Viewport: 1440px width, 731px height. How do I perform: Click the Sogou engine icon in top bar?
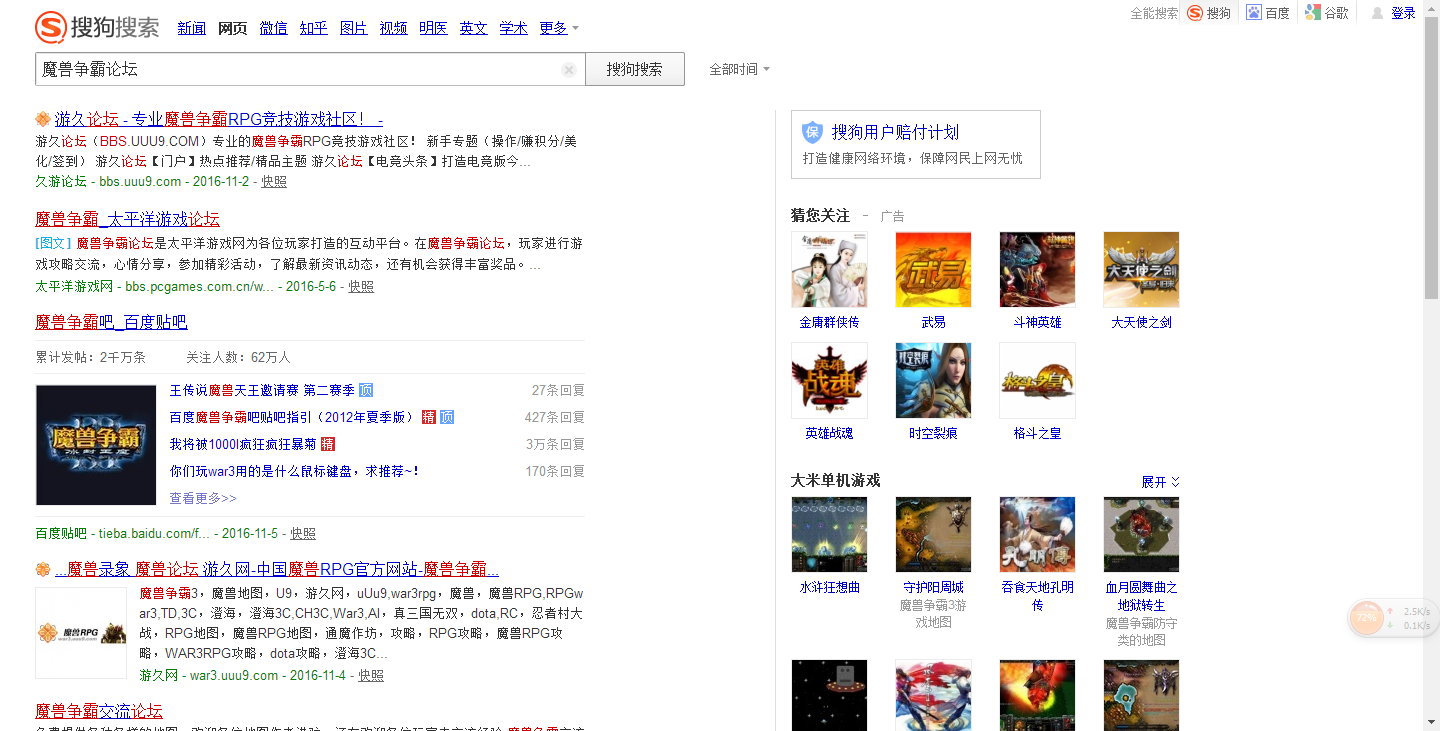1195,13
